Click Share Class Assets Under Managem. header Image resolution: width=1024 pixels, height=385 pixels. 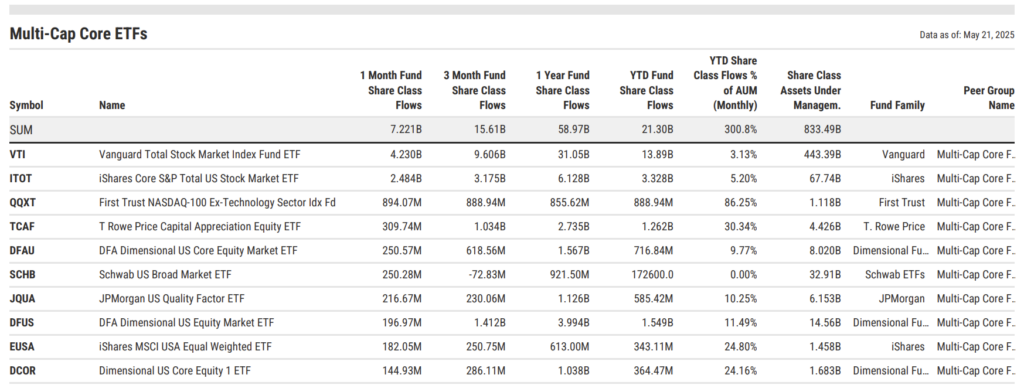810,90
